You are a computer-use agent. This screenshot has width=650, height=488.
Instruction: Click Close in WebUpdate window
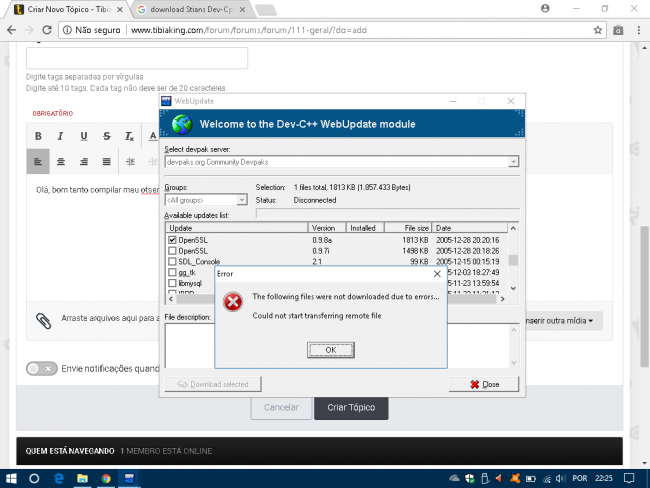click(484, 384)
